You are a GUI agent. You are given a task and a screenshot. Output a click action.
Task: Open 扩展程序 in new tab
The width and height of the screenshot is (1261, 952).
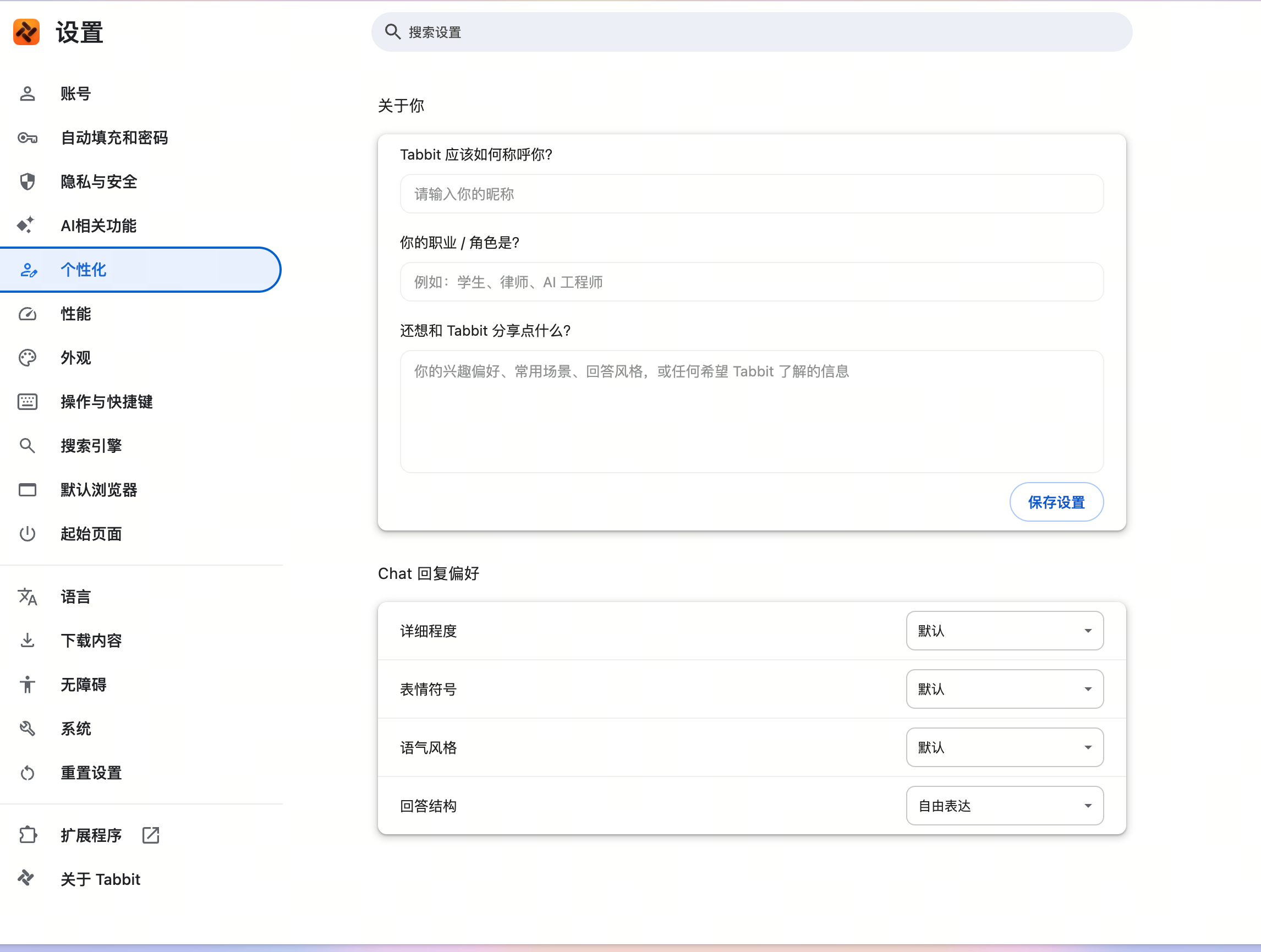click(x=141, y=835)
